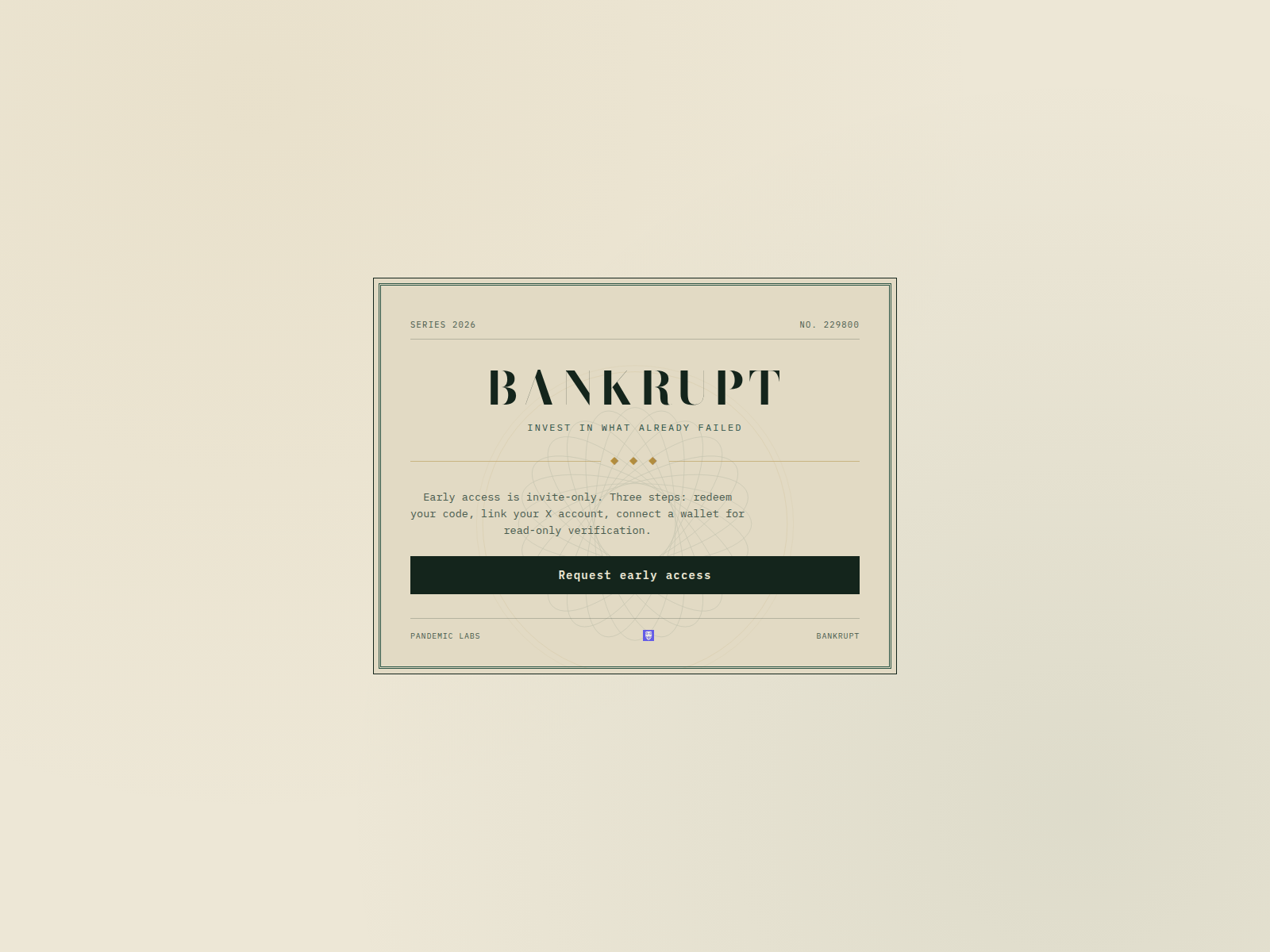Click the Request early access button
This screenshot has width=1270, height=952.
pos(635,575)
